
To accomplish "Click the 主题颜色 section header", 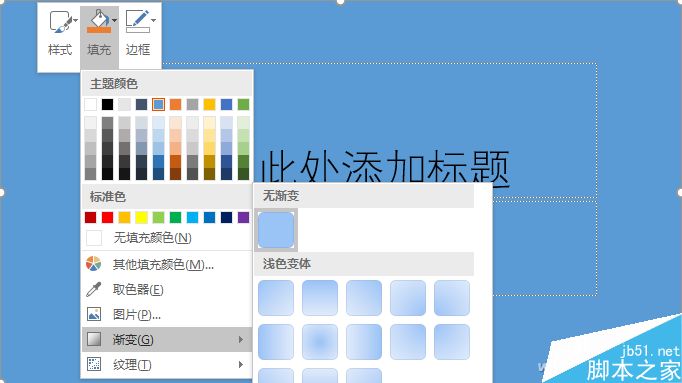I will (167, 83).
